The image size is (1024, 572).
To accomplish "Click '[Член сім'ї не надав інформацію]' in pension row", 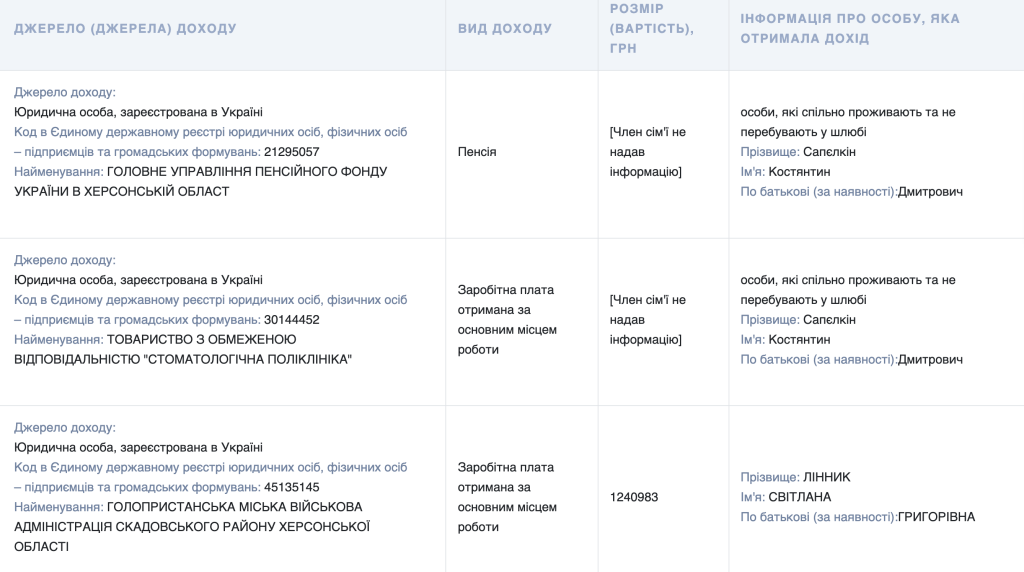I will (x=647, y=152).
